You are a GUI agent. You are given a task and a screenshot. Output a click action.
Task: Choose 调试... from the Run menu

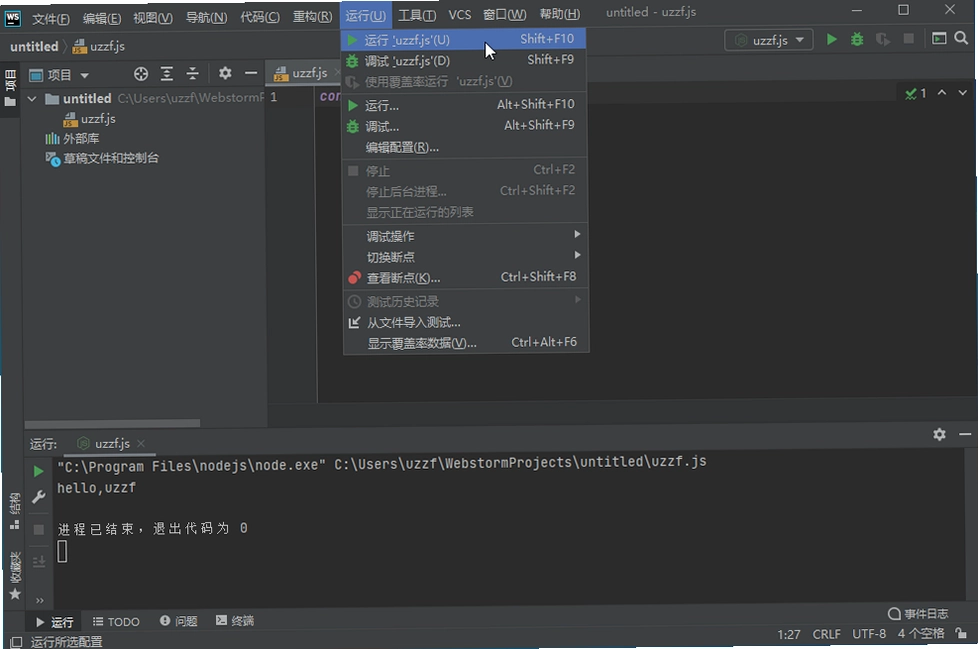point(464,126)
